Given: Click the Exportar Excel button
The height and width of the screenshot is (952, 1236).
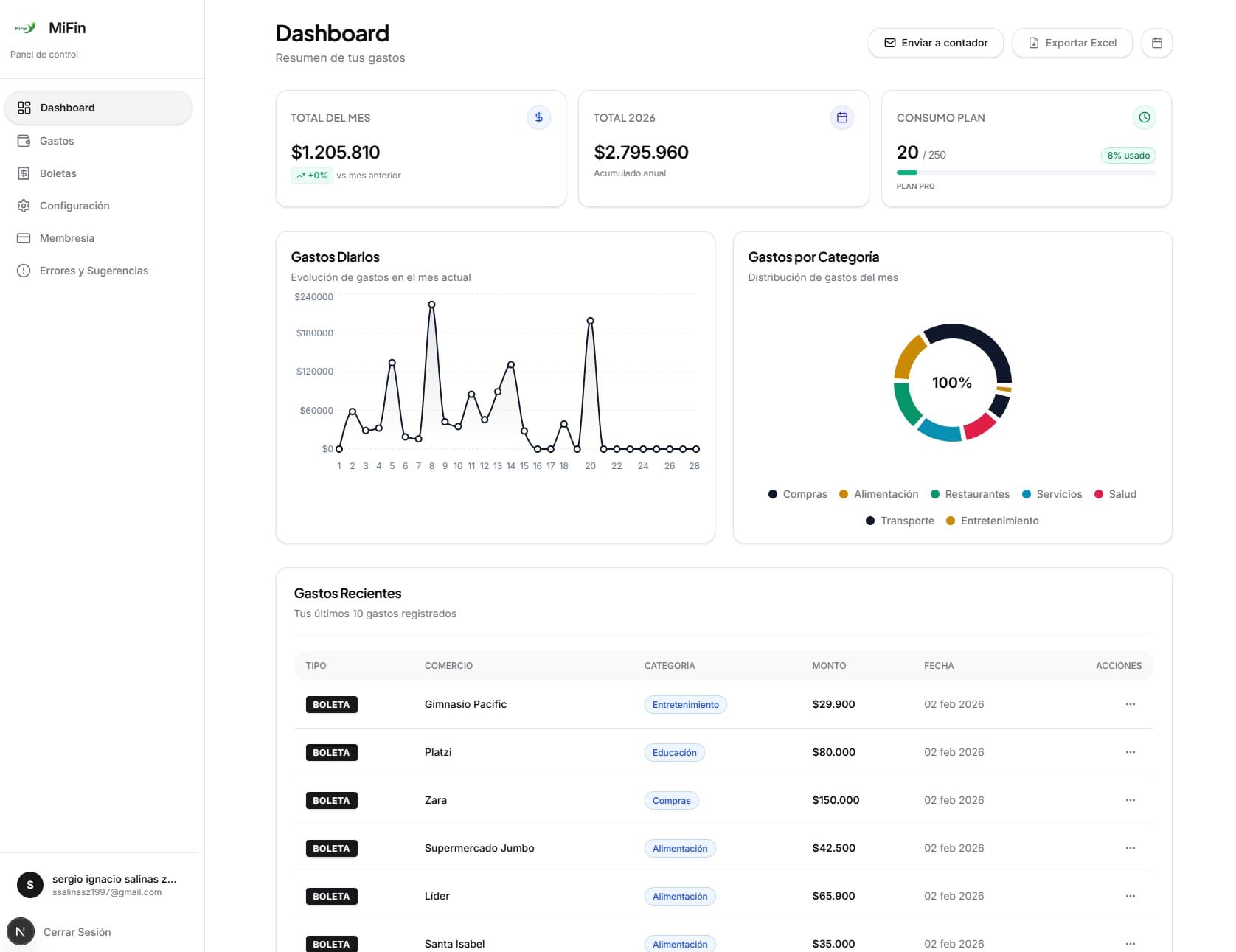Looking at the screenshot, I should [1072, 42].
